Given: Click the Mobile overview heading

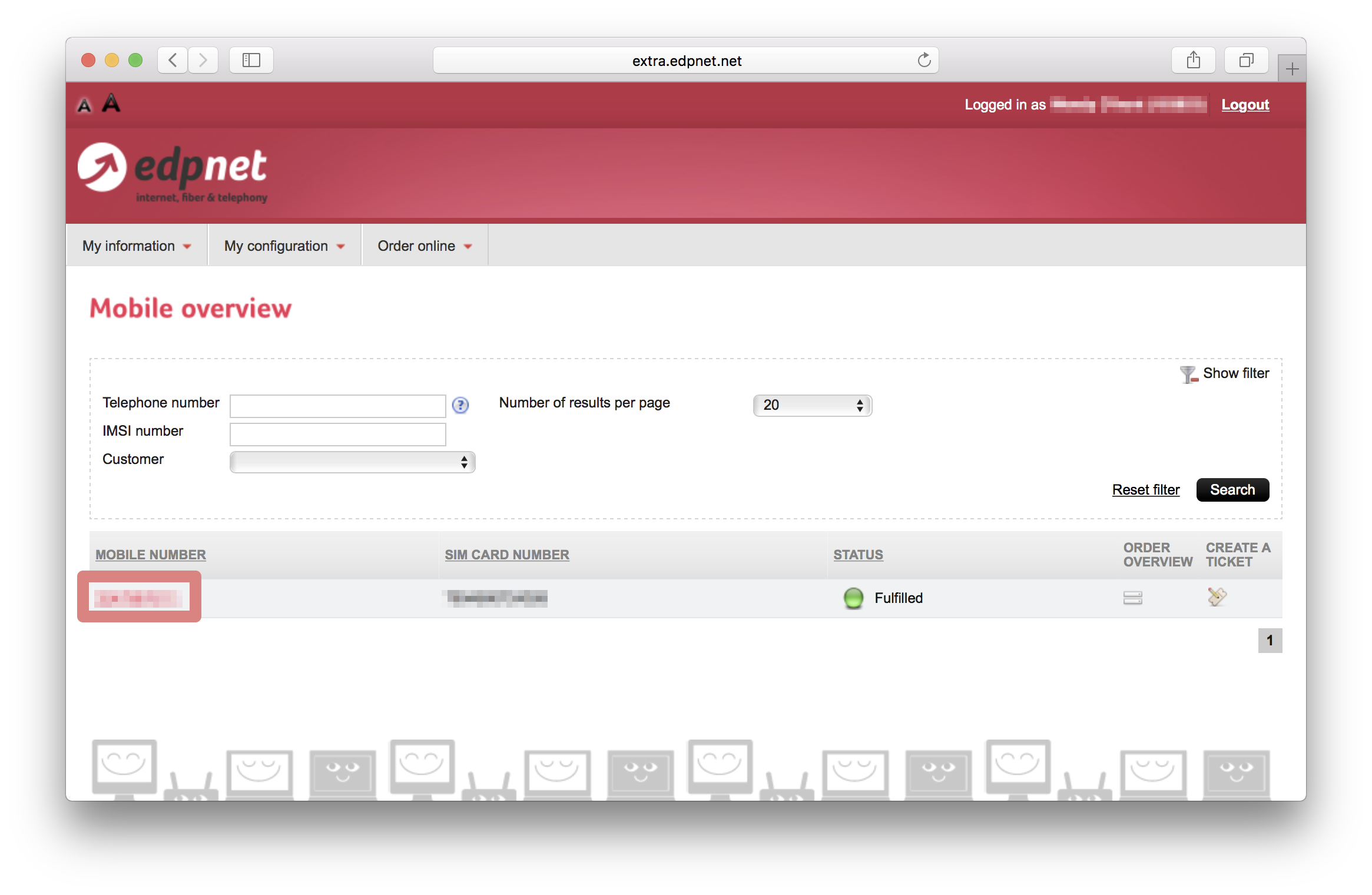Looking at the screenshot, I should tap(191, 309).
